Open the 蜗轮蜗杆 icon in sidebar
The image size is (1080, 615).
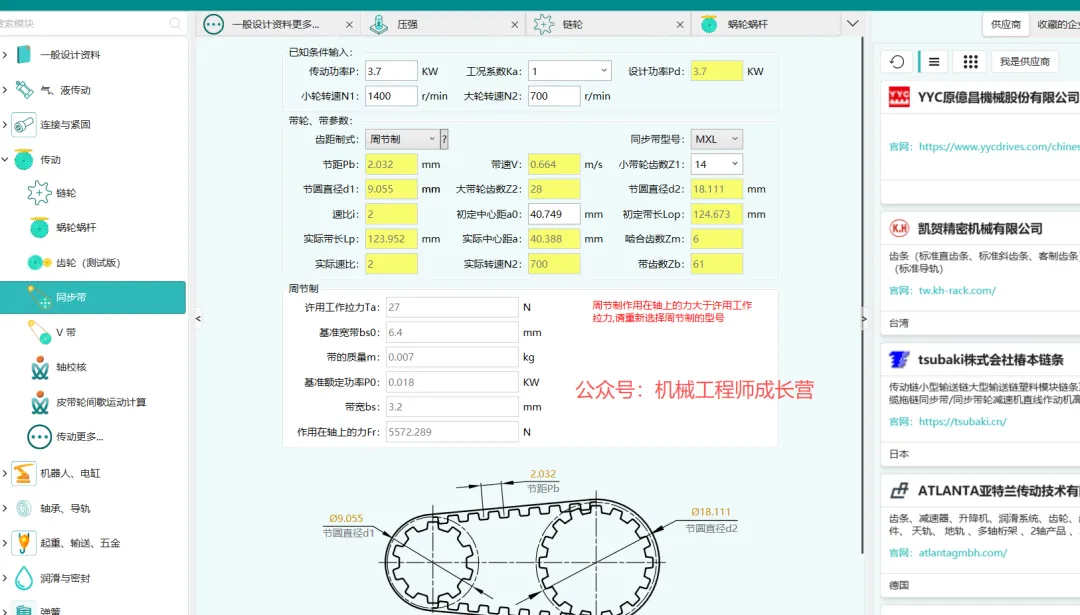pos(39,227)
